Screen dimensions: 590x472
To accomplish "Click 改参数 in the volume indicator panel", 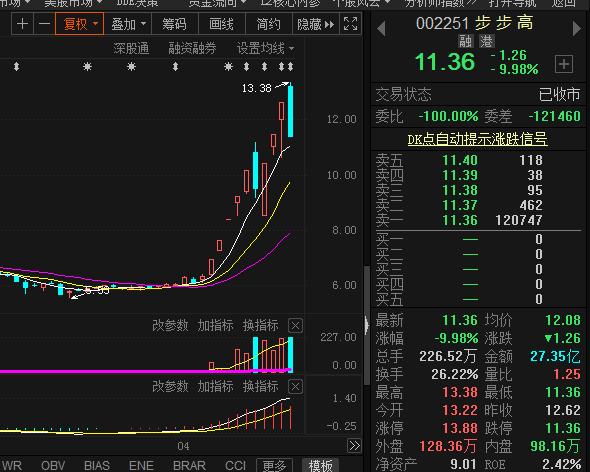I will (x=170, y=325).
